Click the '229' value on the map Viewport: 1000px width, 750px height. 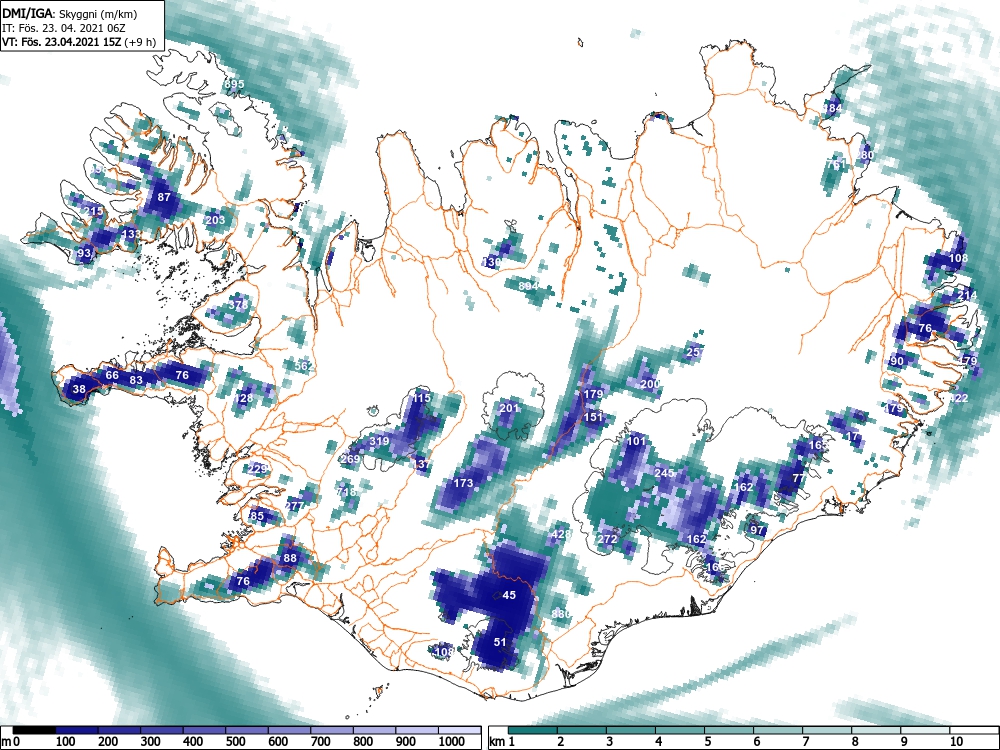pos(258,469)
